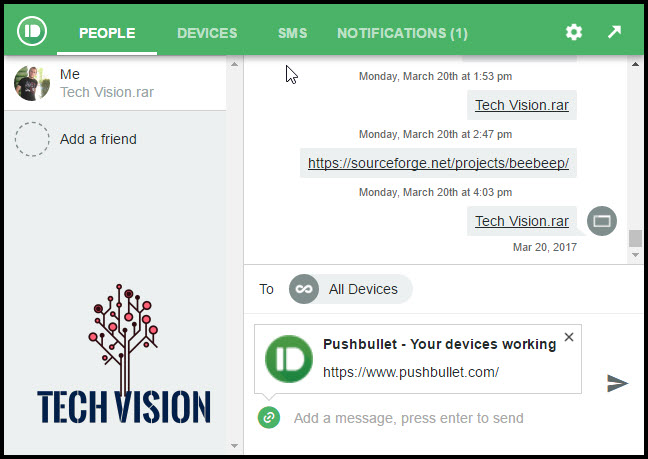
Task: Click people list scroll down arrow
Action: coord(234,445)
